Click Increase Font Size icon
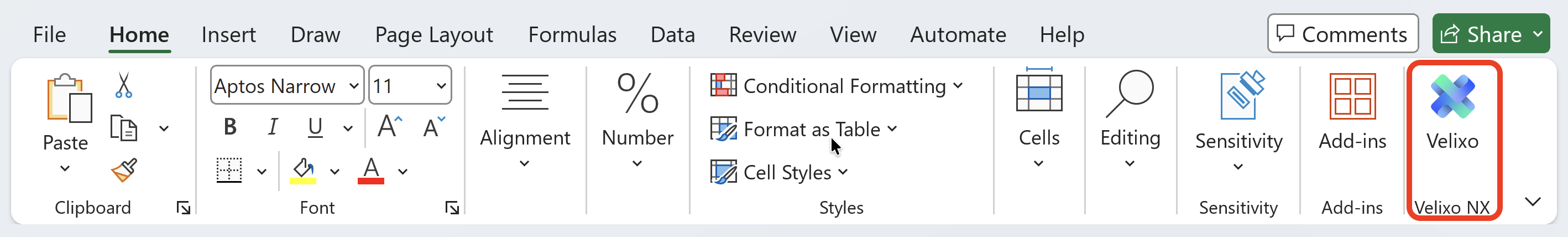Image resolution: width=1568 pixels, height=237 pixels. (390, 127)
